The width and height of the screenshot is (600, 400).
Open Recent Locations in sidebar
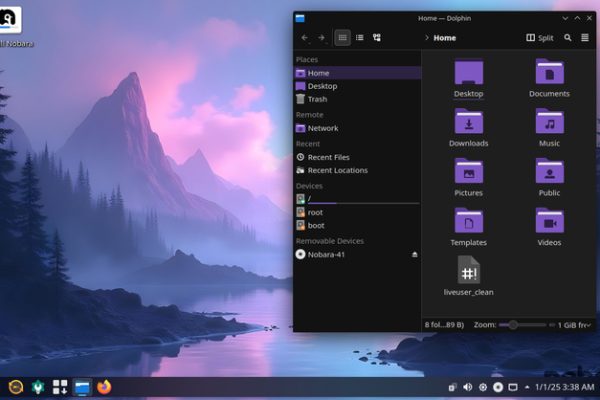point(358,170)
